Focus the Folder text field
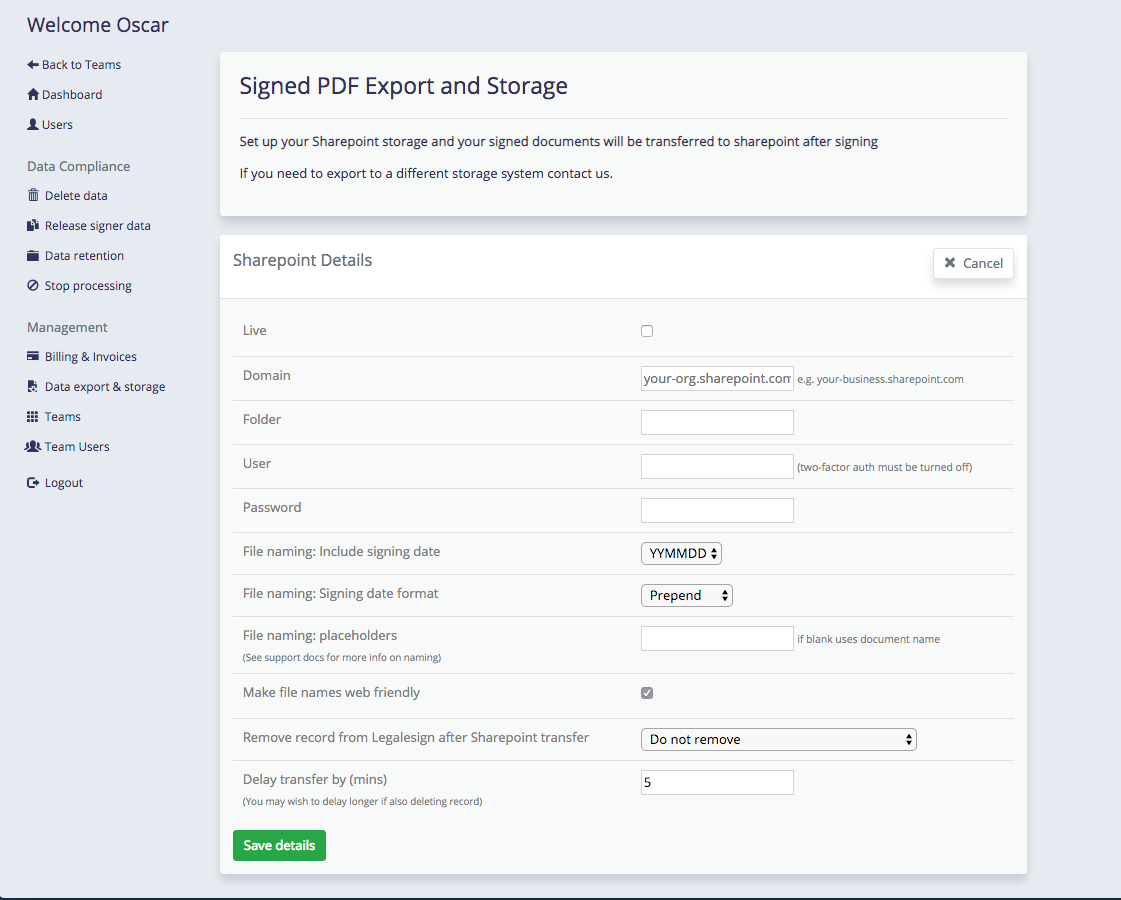 (x=717, y=422)
